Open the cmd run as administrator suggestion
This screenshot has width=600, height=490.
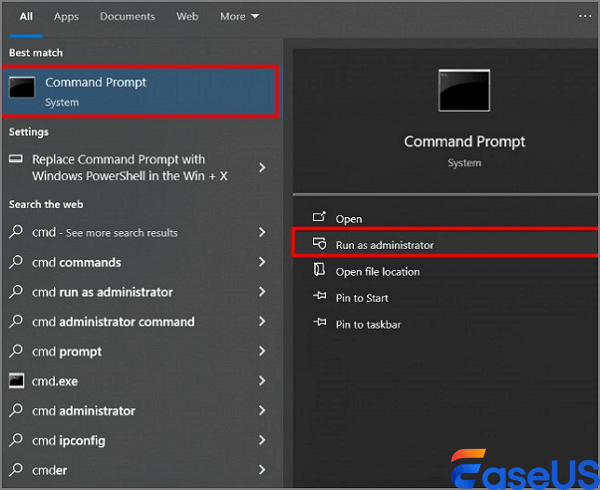[x=102, y=292]
